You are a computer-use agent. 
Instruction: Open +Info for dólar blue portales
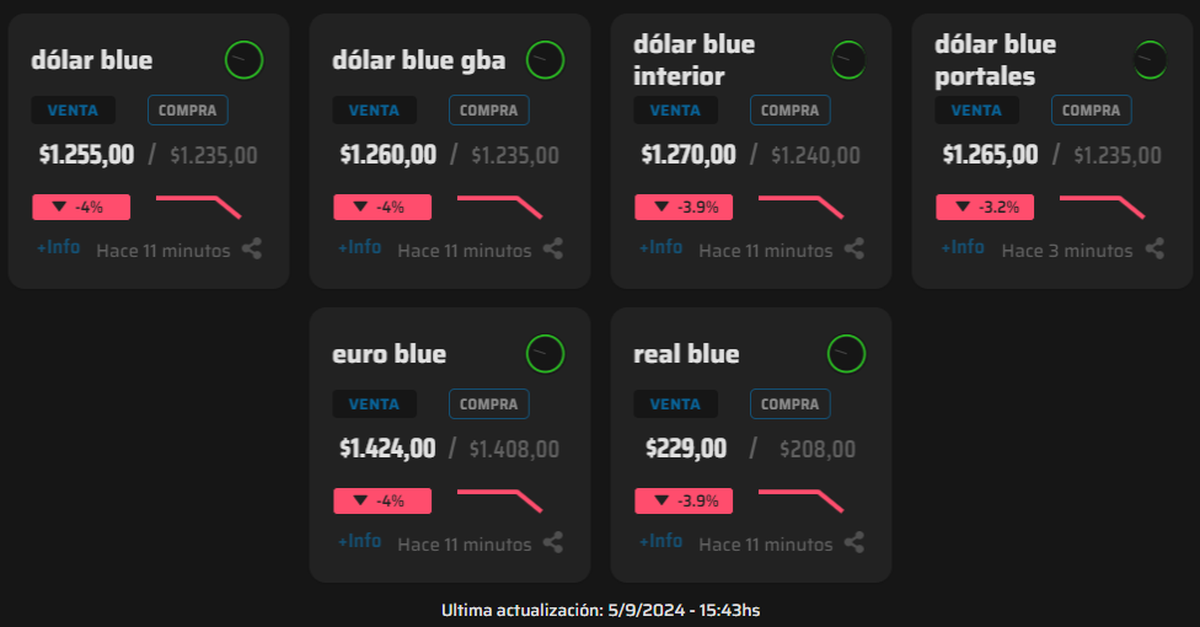click(962, 247)
